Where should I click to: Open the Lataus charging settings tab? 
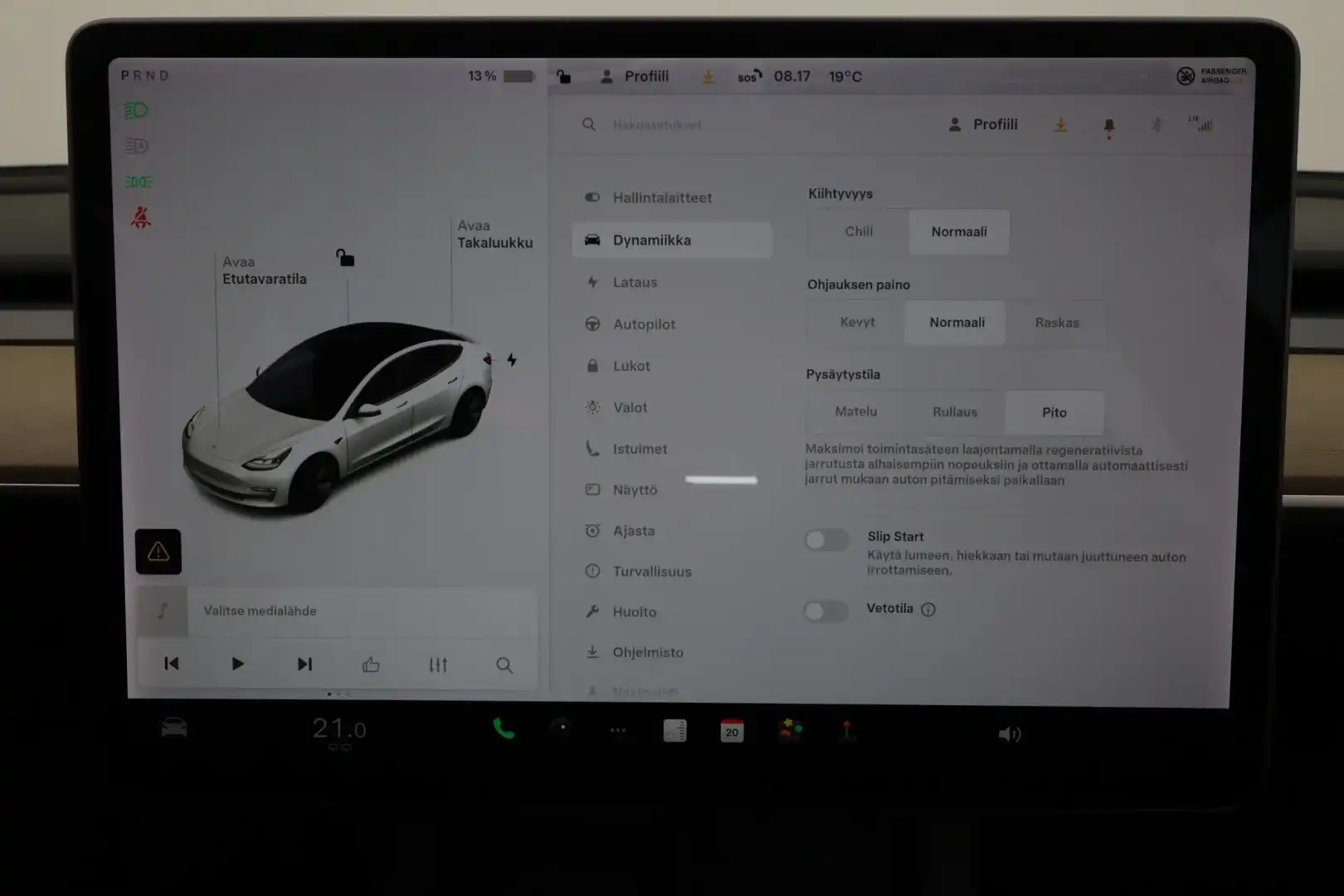click(x=635, y=282)
